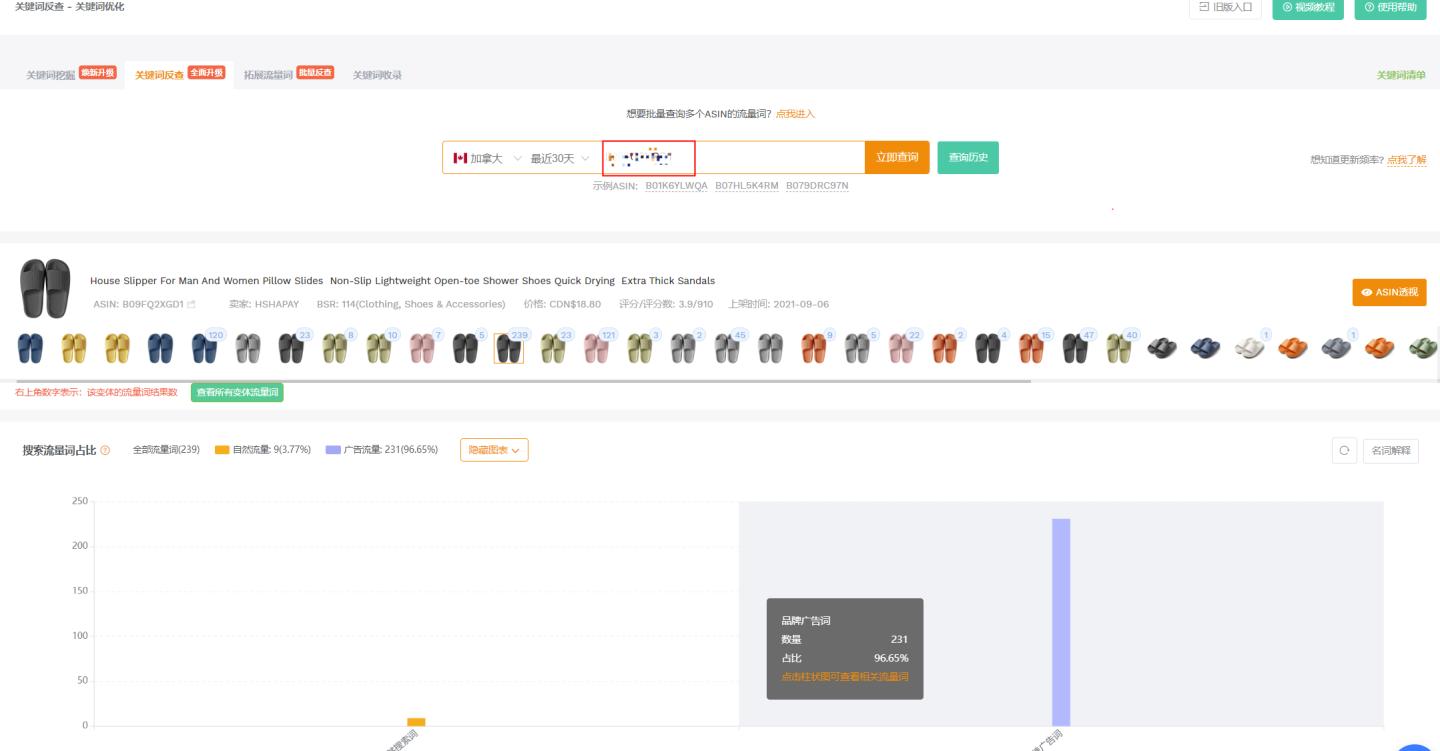Screen dimensions: 1440x751
Task: Select the pink slipper variant with badge 121
Action: click(596, 347)
